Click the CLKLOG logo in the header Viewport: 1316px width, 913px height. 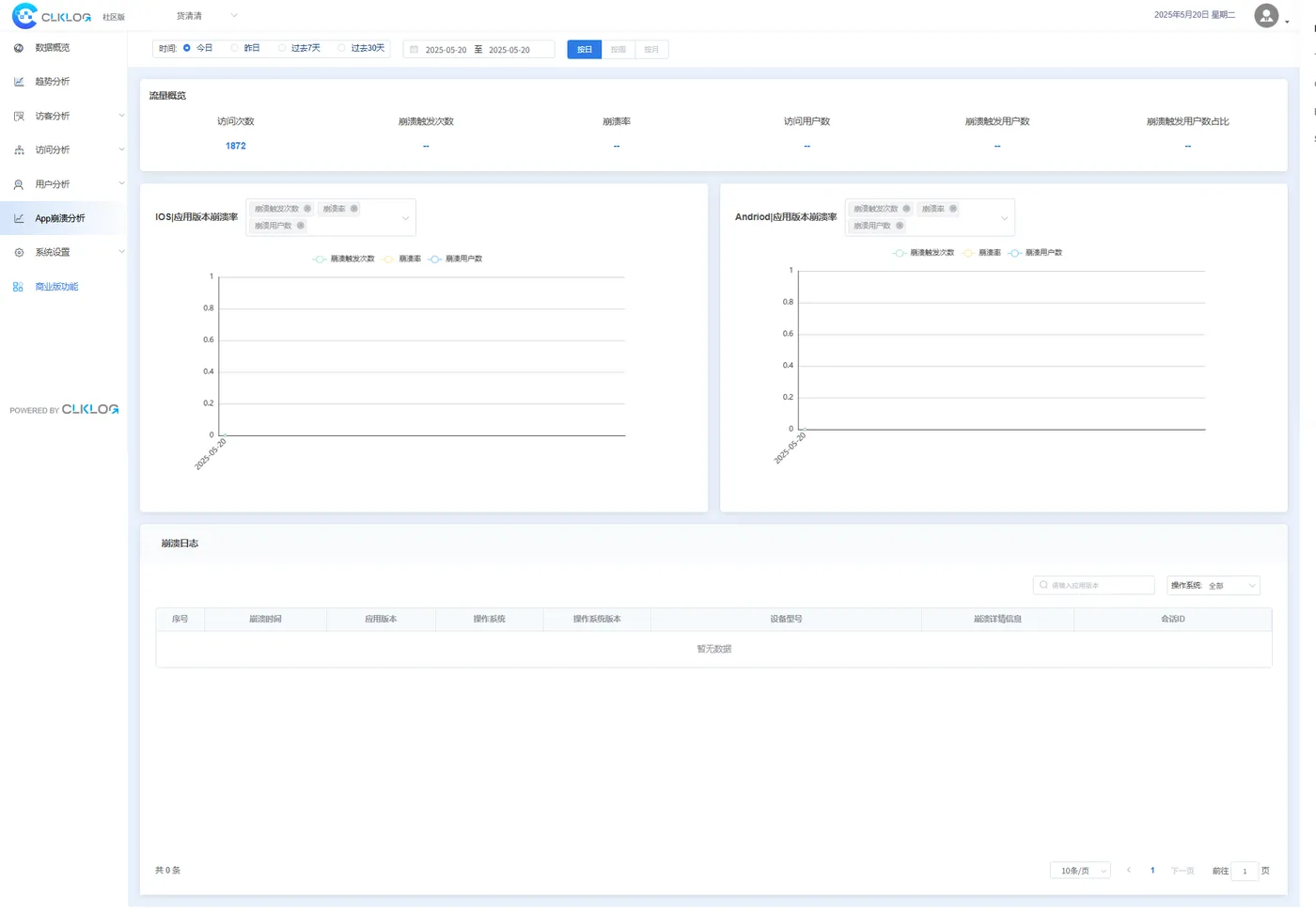[x=52, y=16]
